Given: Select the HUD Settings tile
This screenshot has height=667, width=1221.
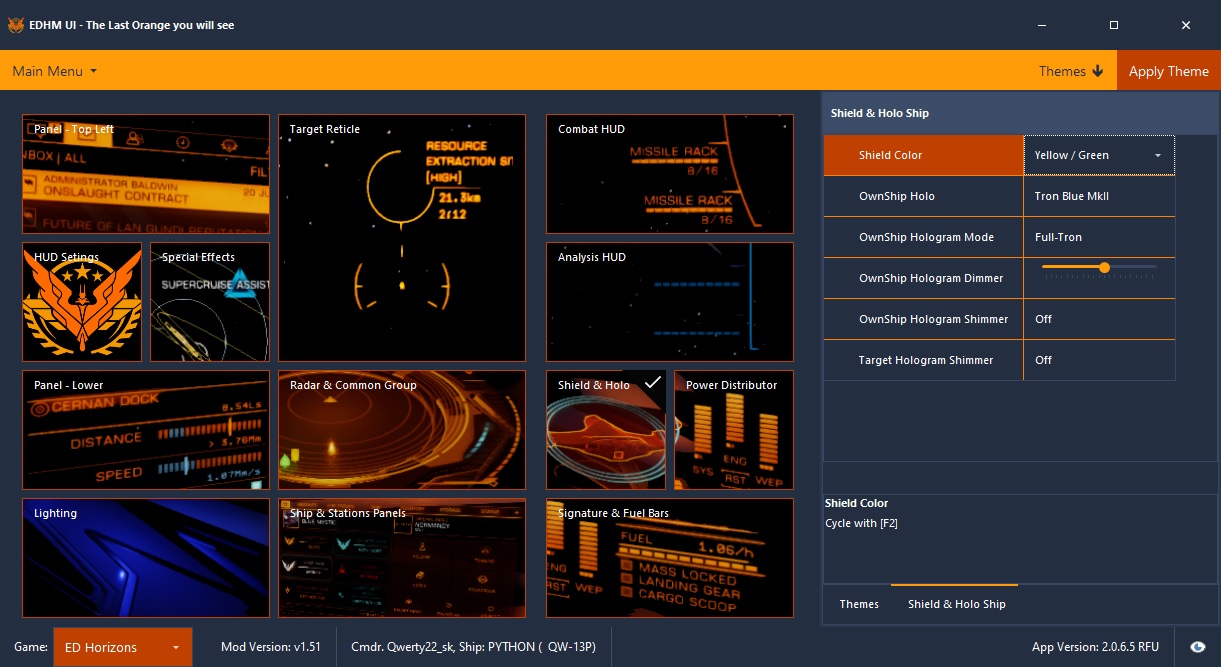Looking at the screenshot, I should [x=82, y=302].
